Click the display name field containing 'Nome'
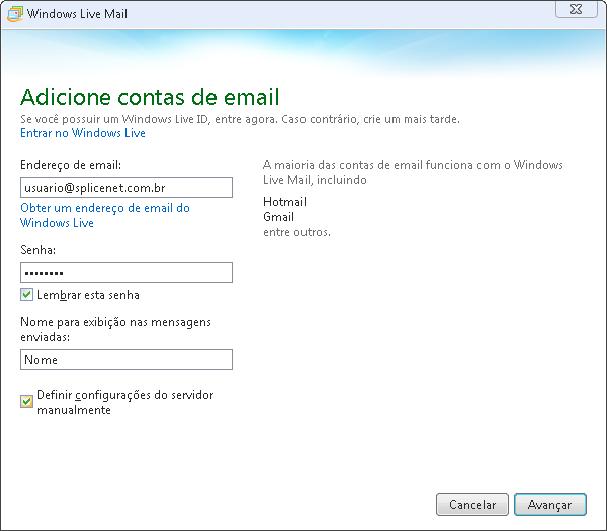 (126, 360)
